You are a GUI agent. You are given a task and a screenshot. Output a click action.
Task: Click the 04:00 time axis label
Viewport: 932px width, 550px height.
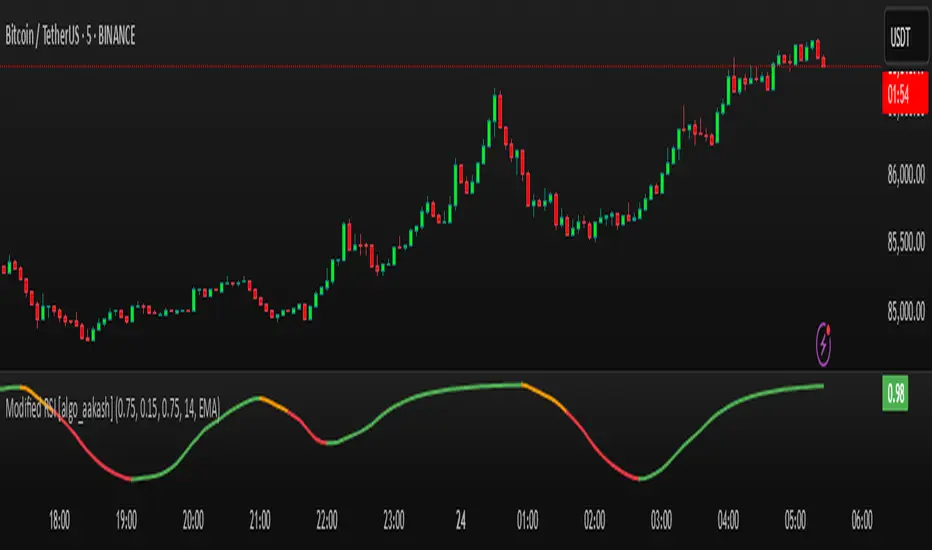pyautogui.click(x=728, y=520)
